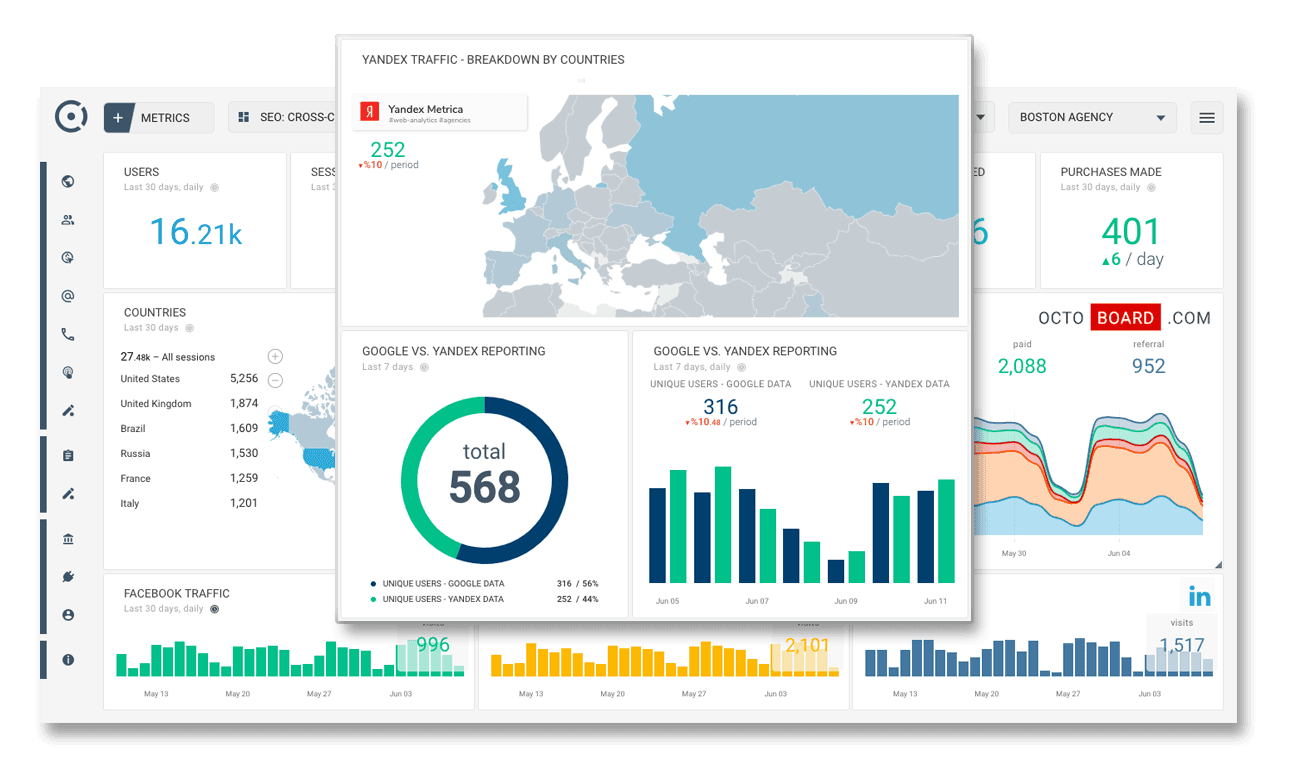Image resolution: width=1300 pixels, height=775 pixels.
Task: Click the red Yandex Metrica logo
Action: point(370,112)
